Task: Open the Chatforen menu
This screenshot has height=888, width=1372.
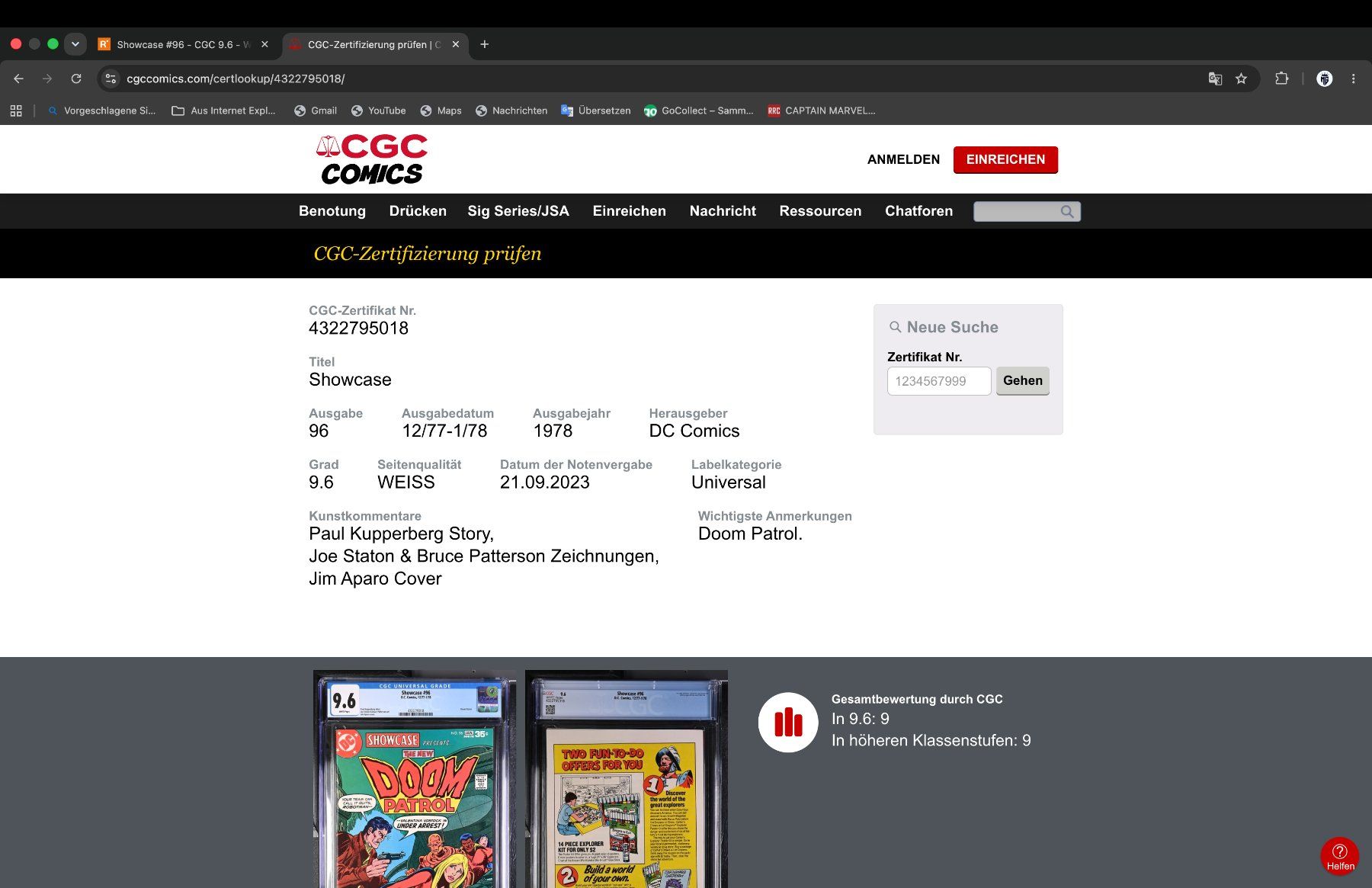Action: click(918, 211)
